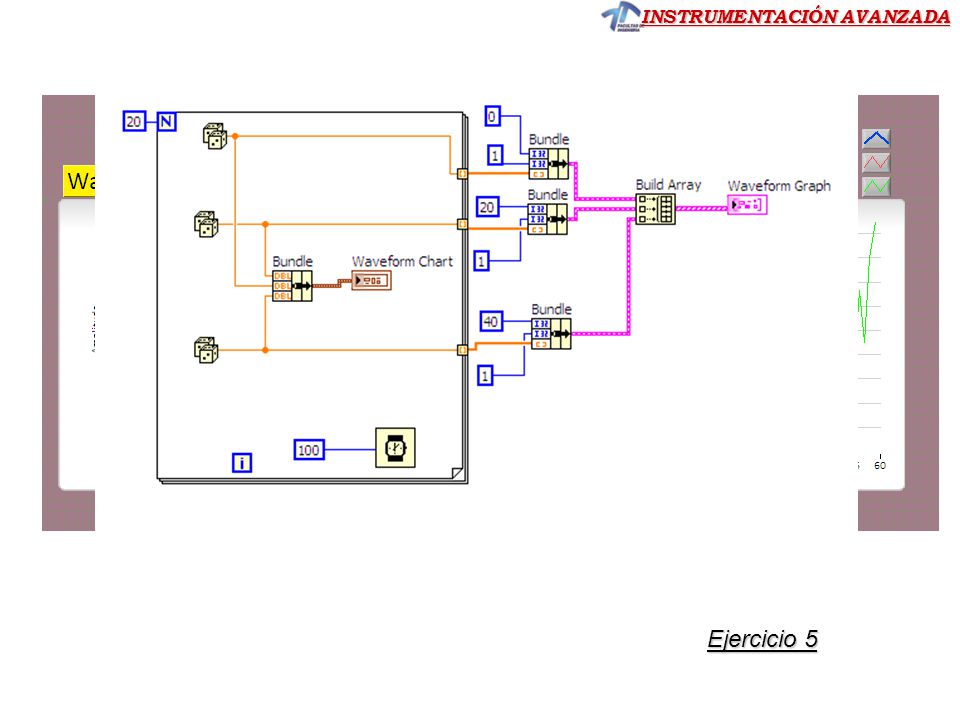
Task: Click the "Bundle" label inside the loop
Action: pos(292,261)
